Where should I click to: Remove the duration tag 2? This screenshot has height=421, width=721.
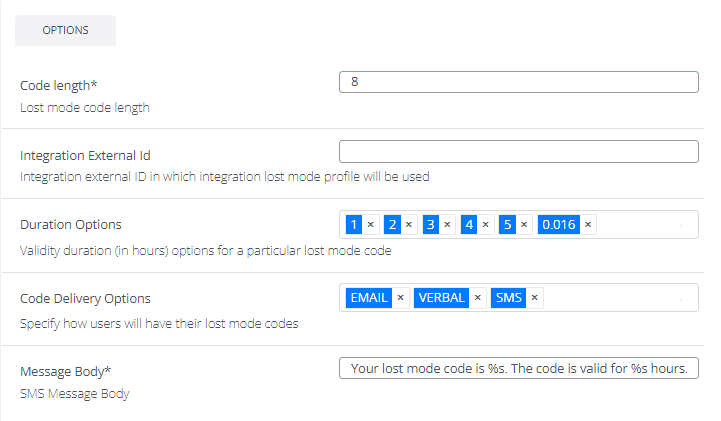pyautogui.click(x=408, y=225)
